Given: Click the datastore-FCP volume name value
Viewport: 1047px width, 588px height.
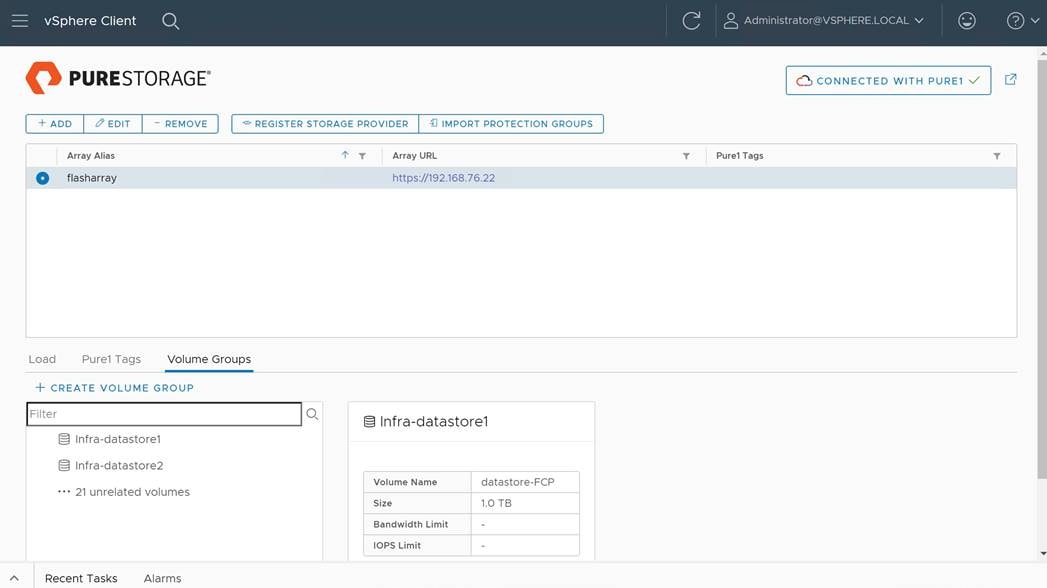Looking at the screenshot, I should click(x=517, y=482).
